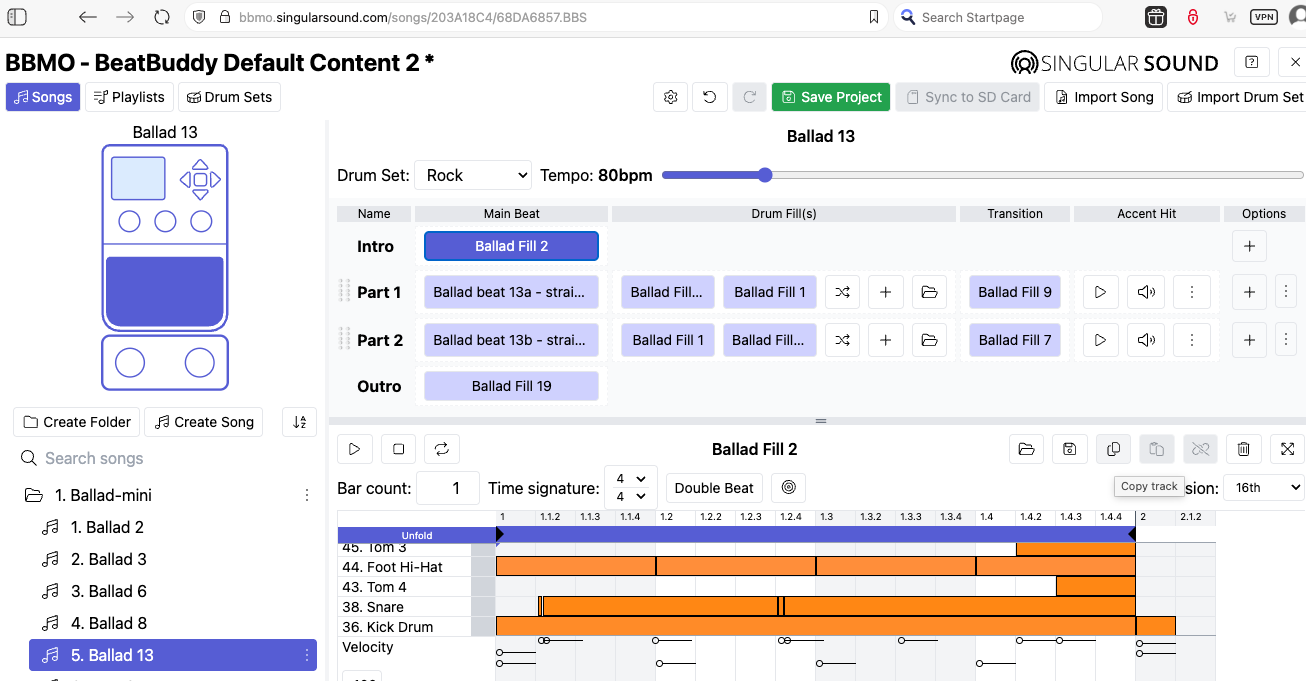This screenshot has height=681, width=1306.
Task: Open a track file in the editor
Action: [1026, 449]
